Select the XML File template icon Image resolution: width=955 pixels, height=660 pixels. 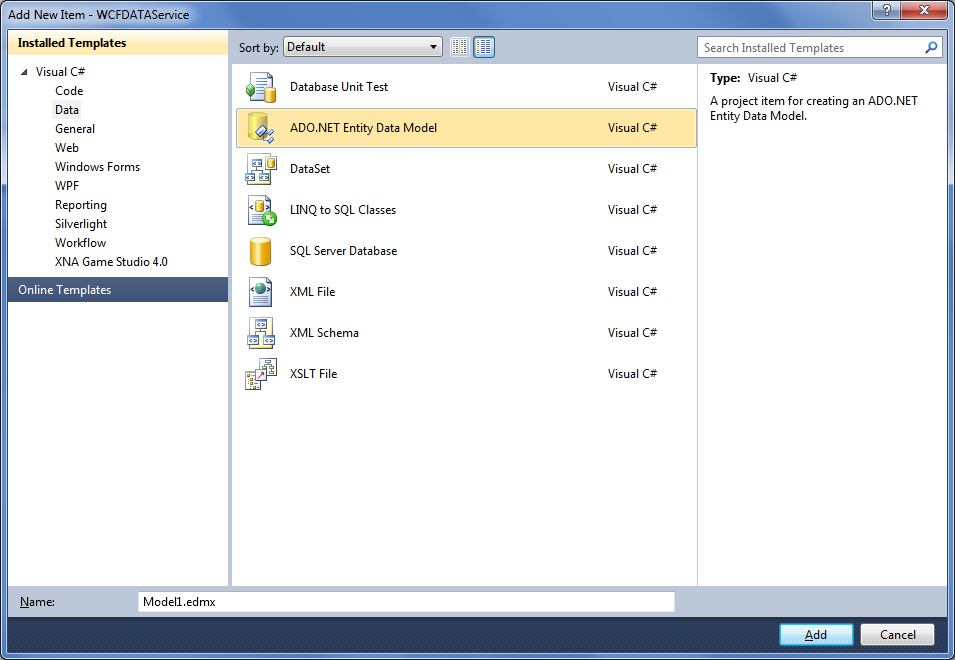coord(260,292)
